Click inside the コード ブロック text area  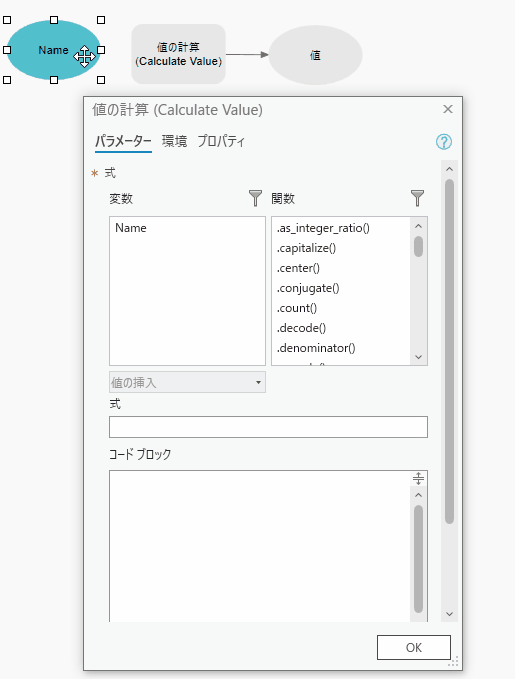pos(259,546)
